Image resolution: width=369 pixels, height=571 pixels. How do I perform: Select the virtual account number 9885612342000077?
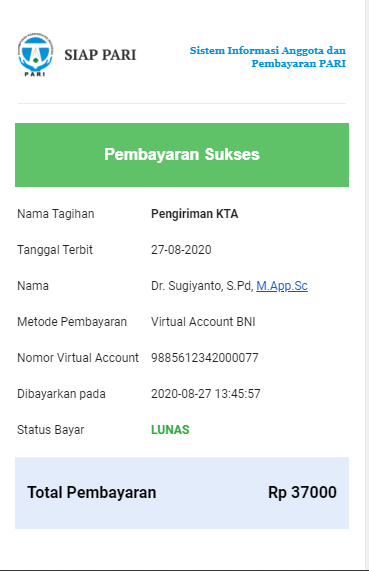pos(205,358)
